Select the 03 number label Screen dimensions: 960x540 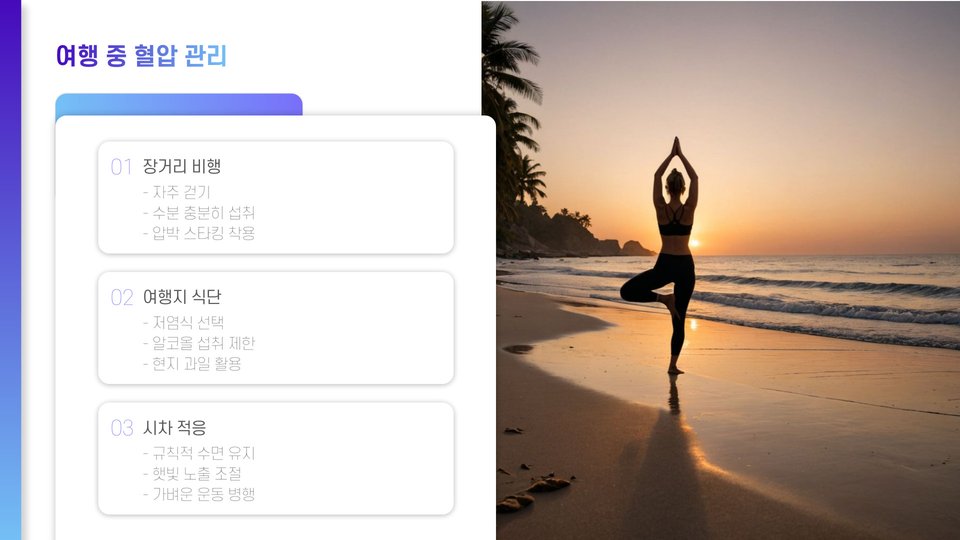122,428
